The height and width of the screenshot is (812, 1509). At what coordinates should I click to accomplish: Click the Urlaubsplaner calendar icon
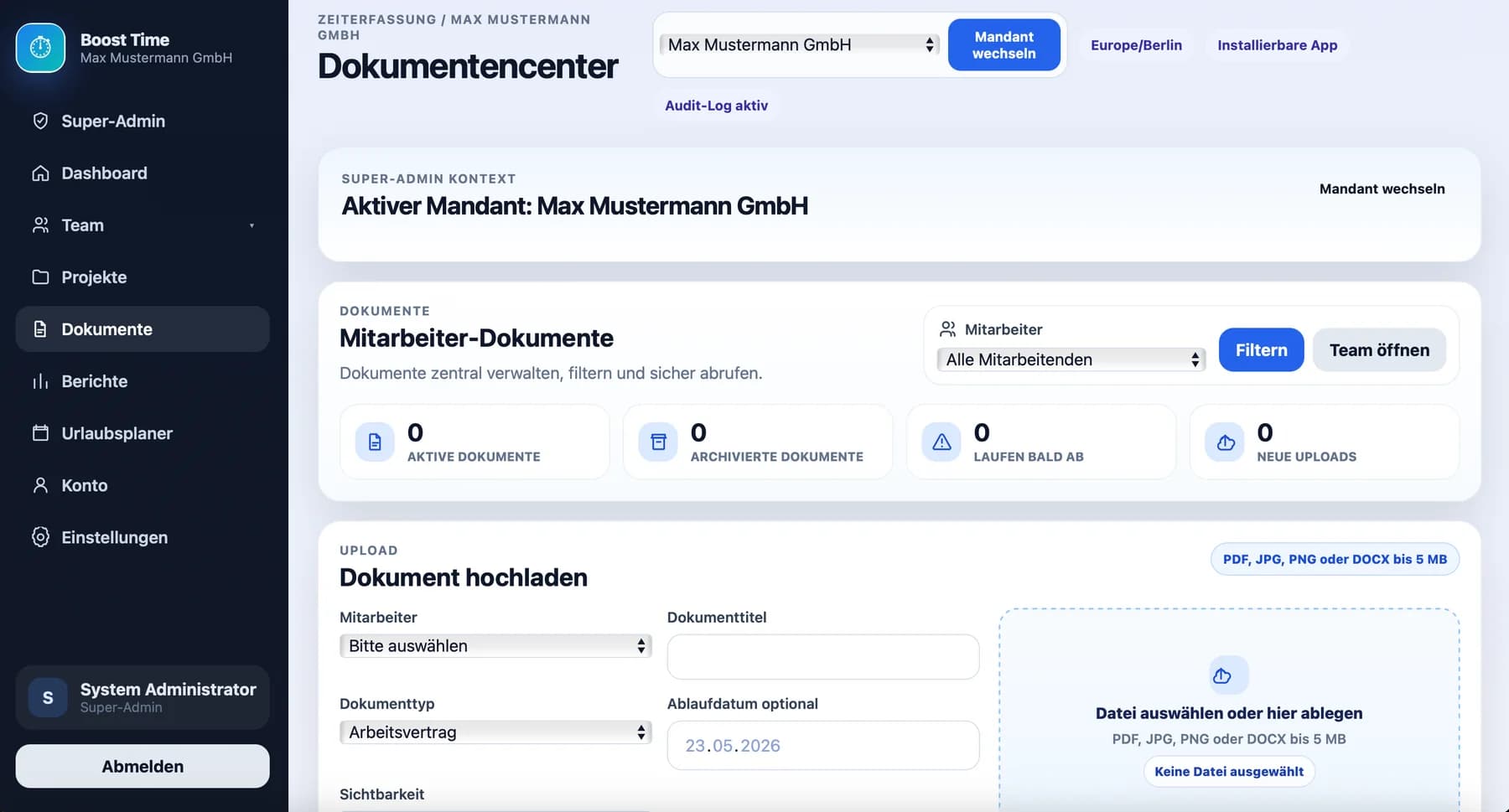point(40,433)
